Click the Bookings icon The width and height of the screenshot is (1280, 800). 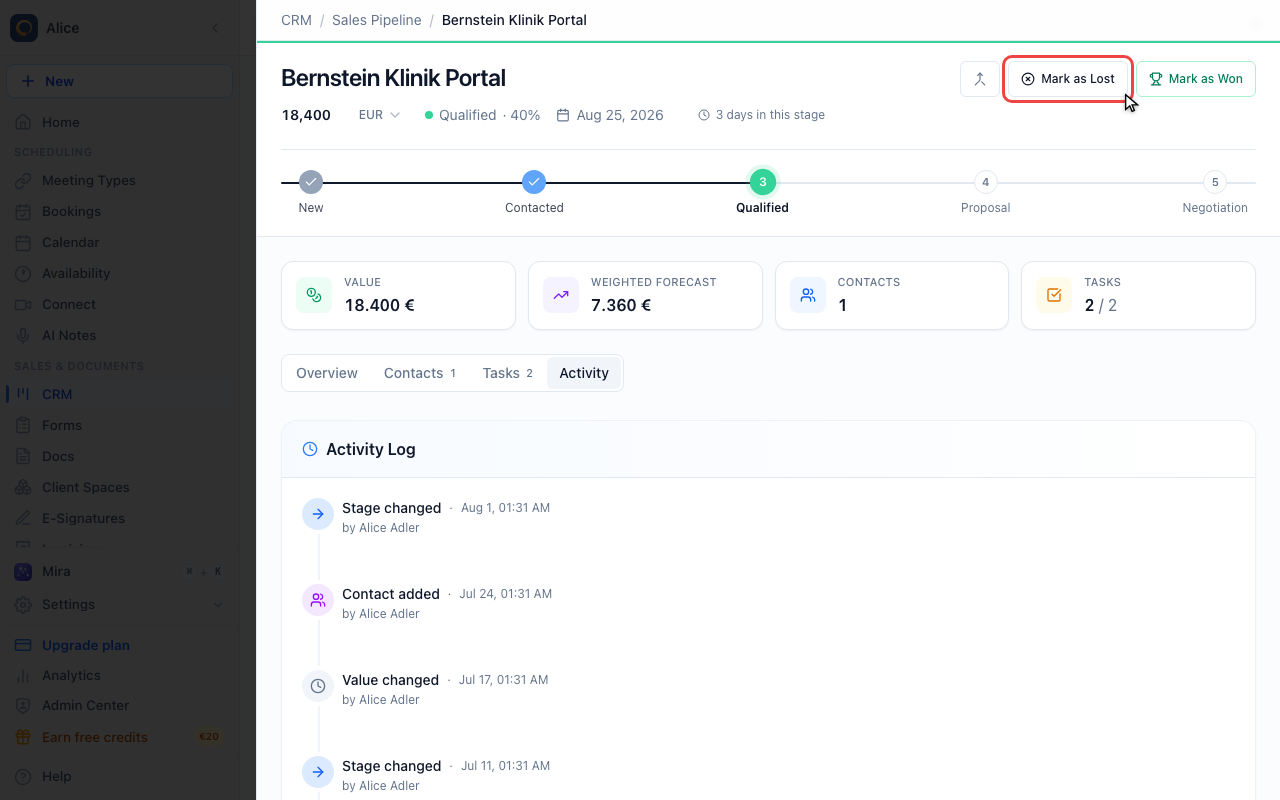(x=23, y=211)
